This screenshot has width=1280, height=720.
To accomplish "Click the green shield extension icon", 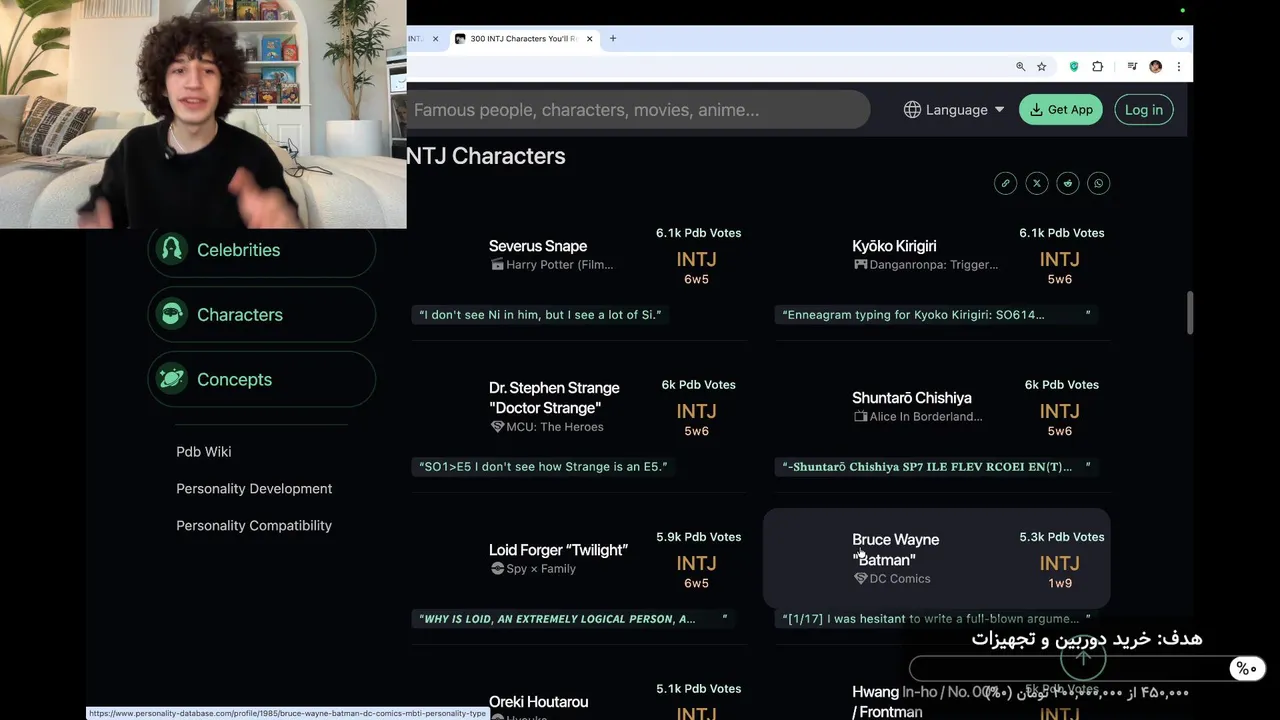I will click(1075, 67).
